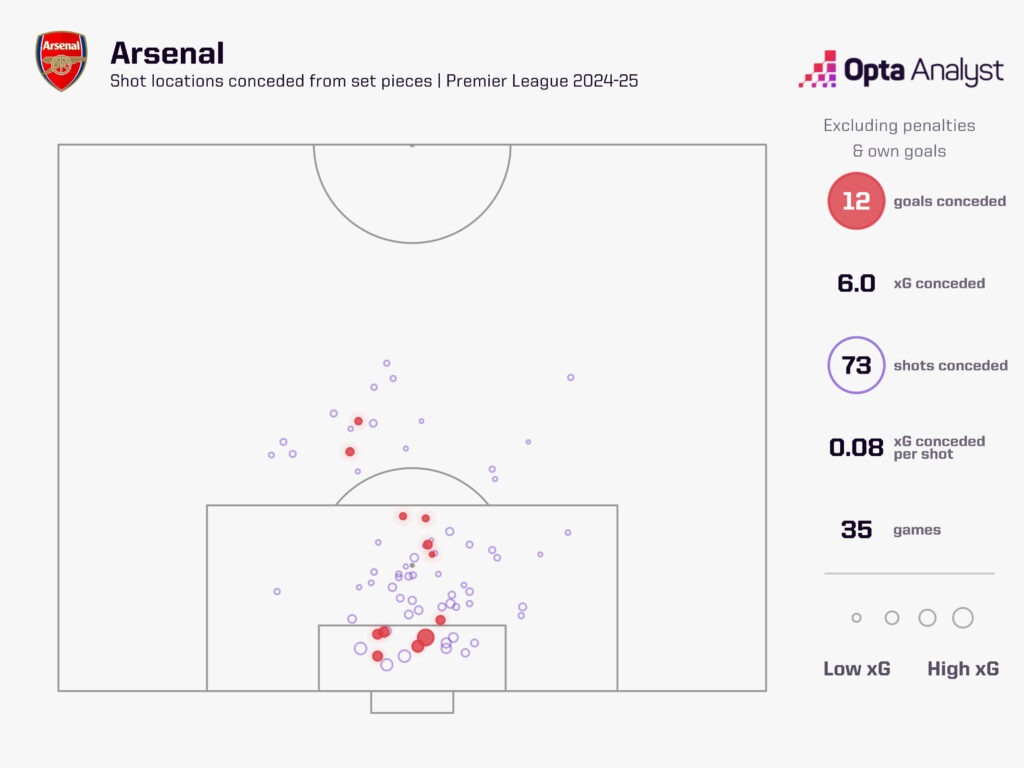
Task: Click the lone shot marker on left side of penalty area
Action: click(277, 592)
